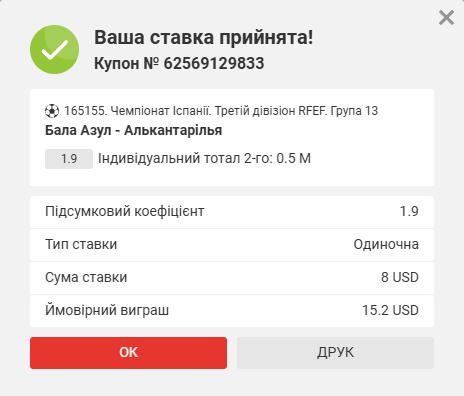Click the soccer ball sport icon

pyautogui.click(x=52, y=111)
